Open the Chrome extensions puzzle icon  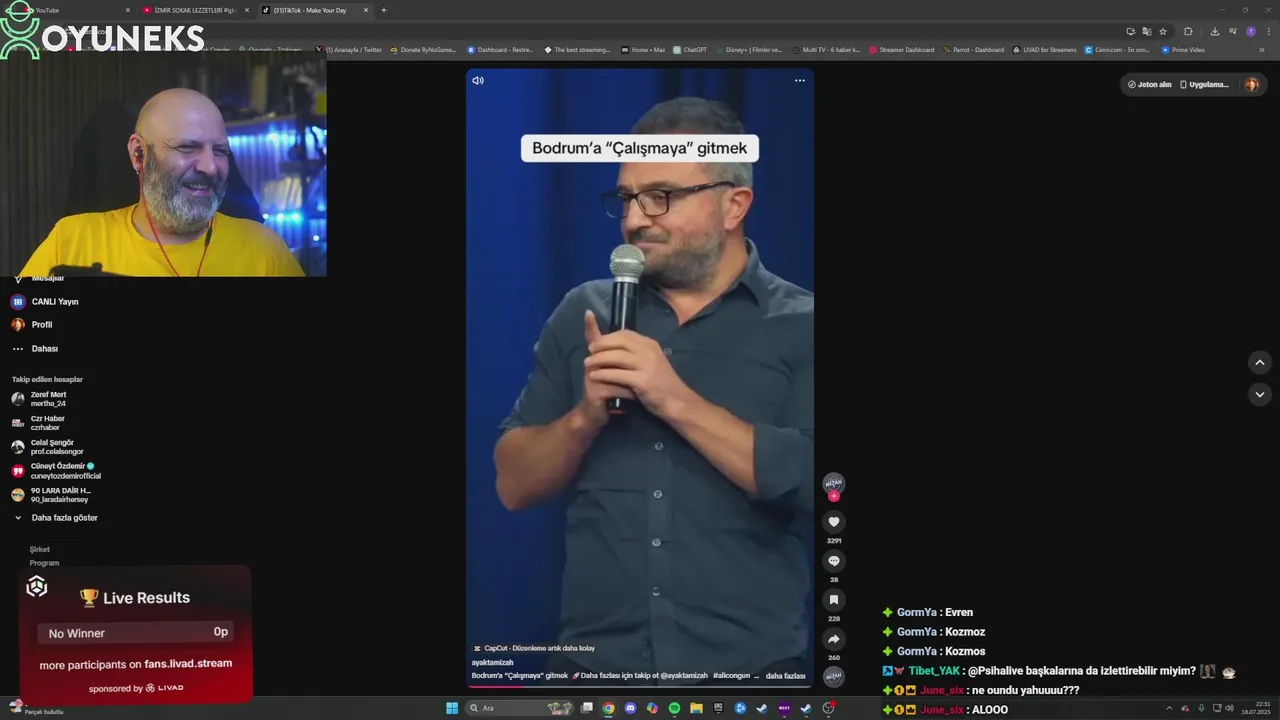(x=1188, y=31)
